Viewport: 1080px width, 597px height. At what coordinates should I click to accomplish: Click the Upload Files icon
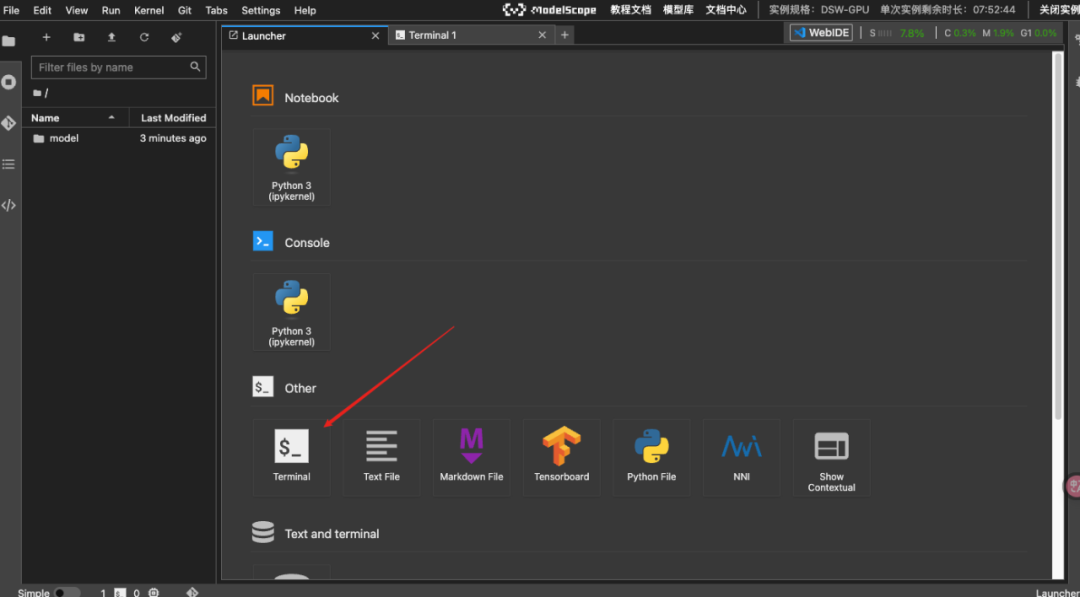[112, 37]
